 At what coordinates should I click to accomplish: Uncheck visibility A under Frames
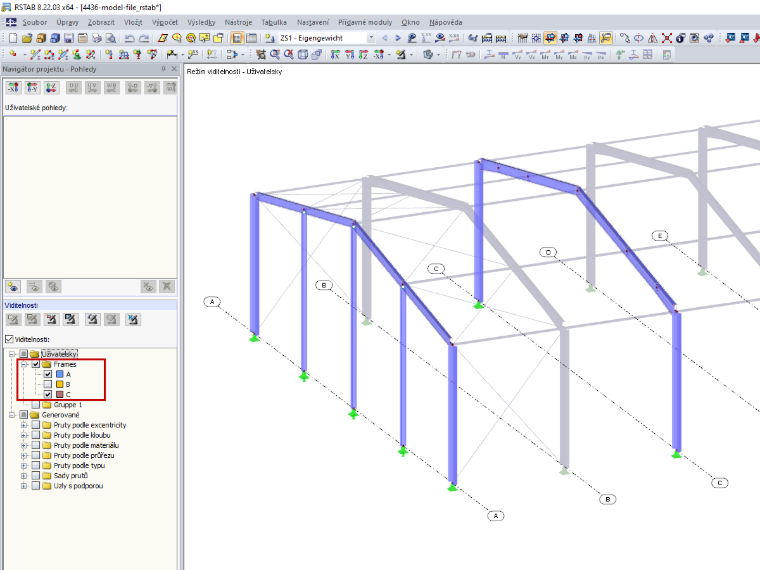[48, 374]
